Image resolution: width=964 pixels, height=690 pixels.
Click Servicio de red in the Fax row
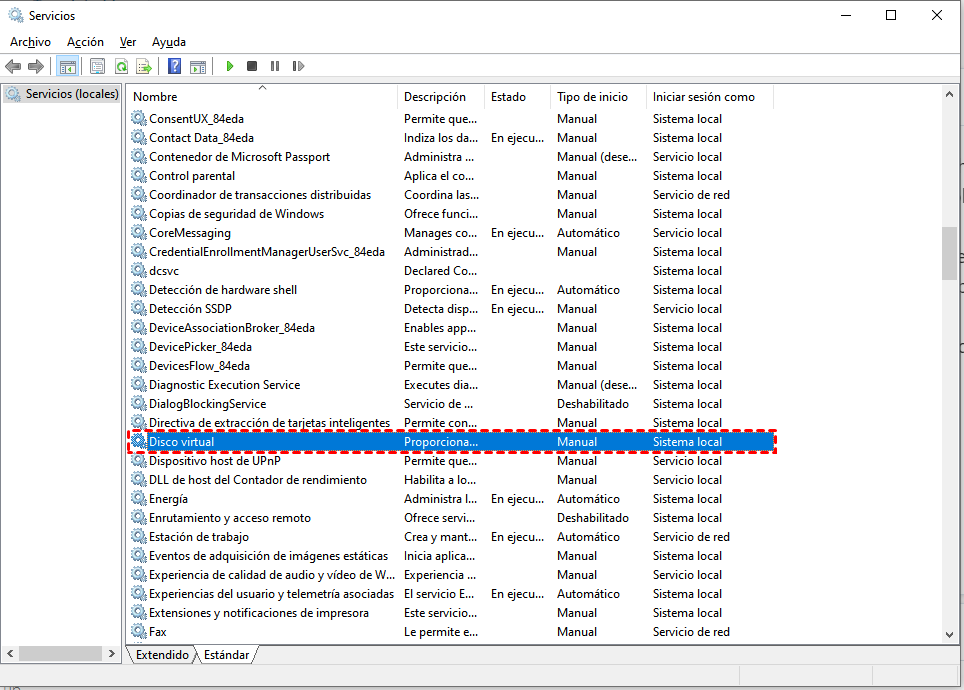691,632
